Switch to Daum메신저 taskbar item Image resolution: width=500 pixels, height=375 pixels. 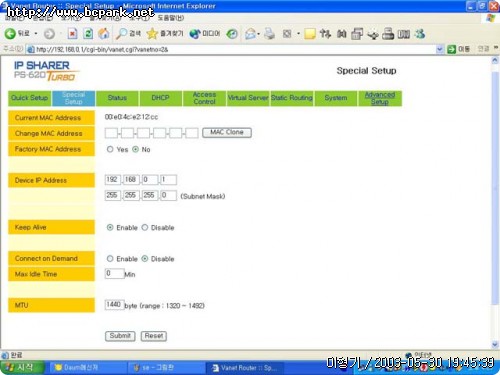click(88, 367)
